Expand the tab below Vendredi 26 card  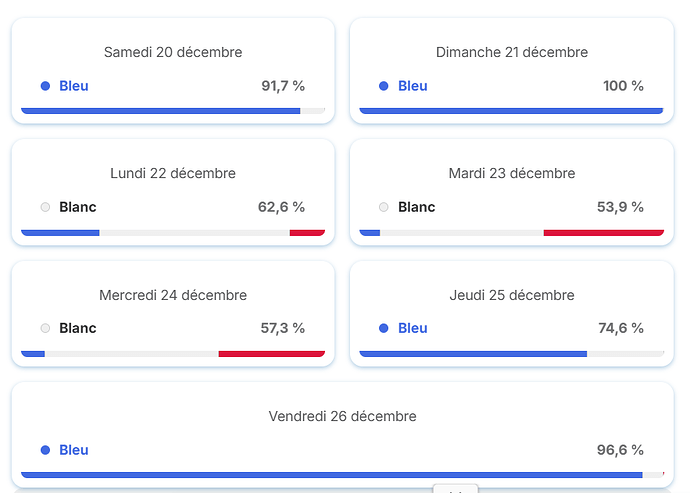[x=455, y=489]
